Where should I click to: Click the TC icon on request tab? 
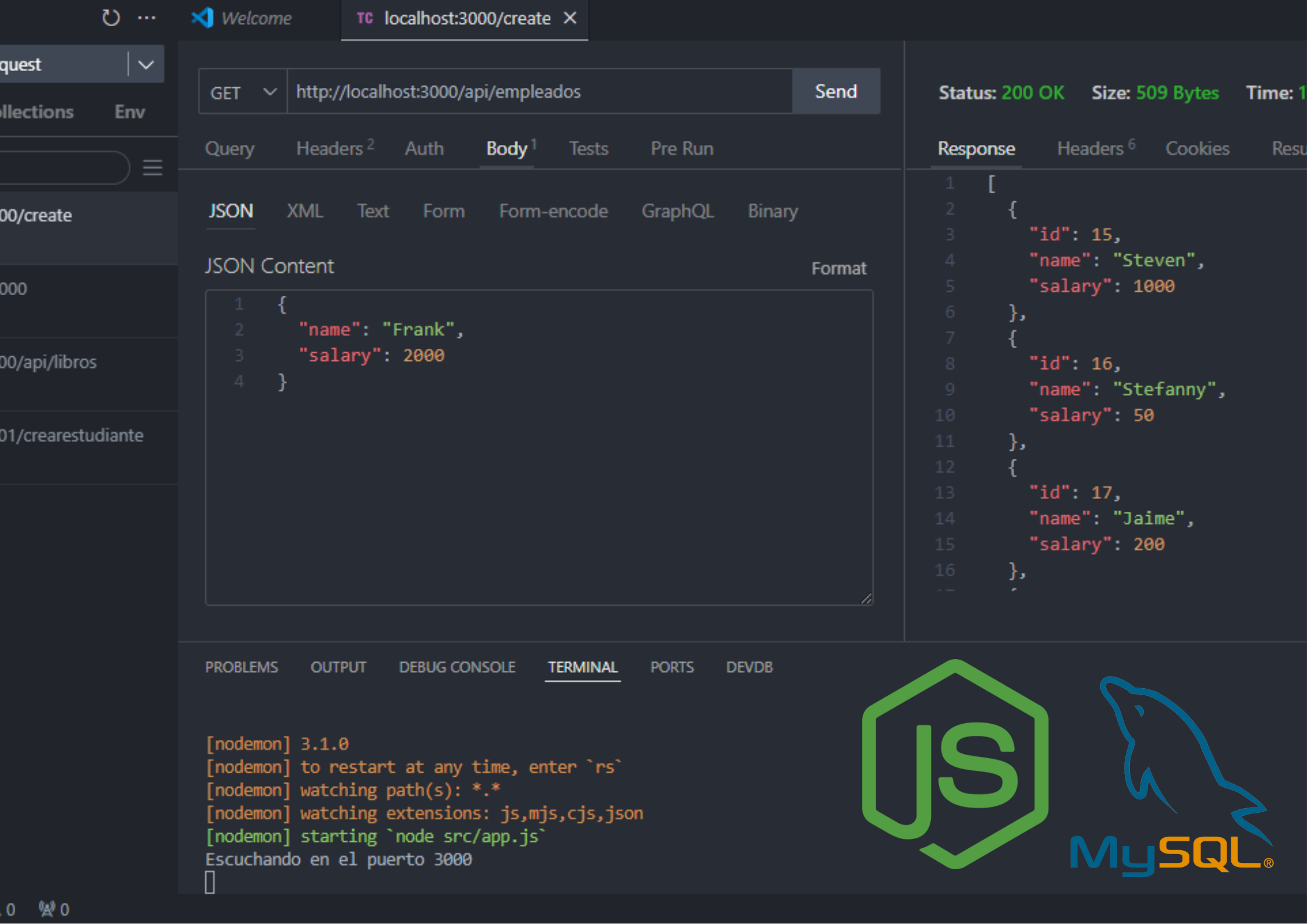(x=365, y=18)
